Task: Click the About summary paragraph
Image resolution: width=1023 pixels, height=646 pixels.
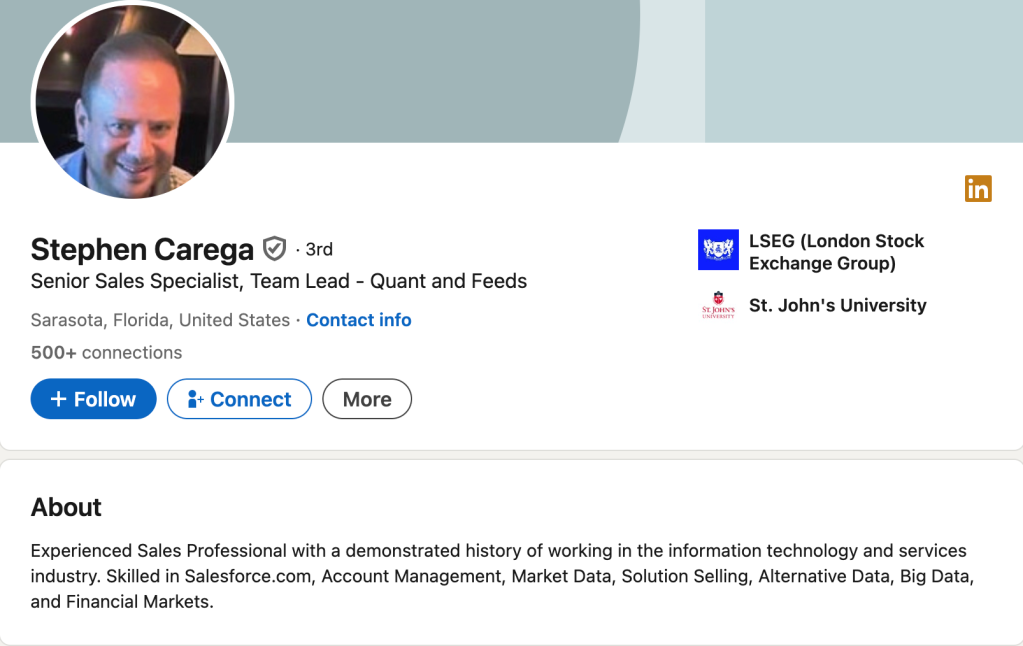Action: coord(502,576)
